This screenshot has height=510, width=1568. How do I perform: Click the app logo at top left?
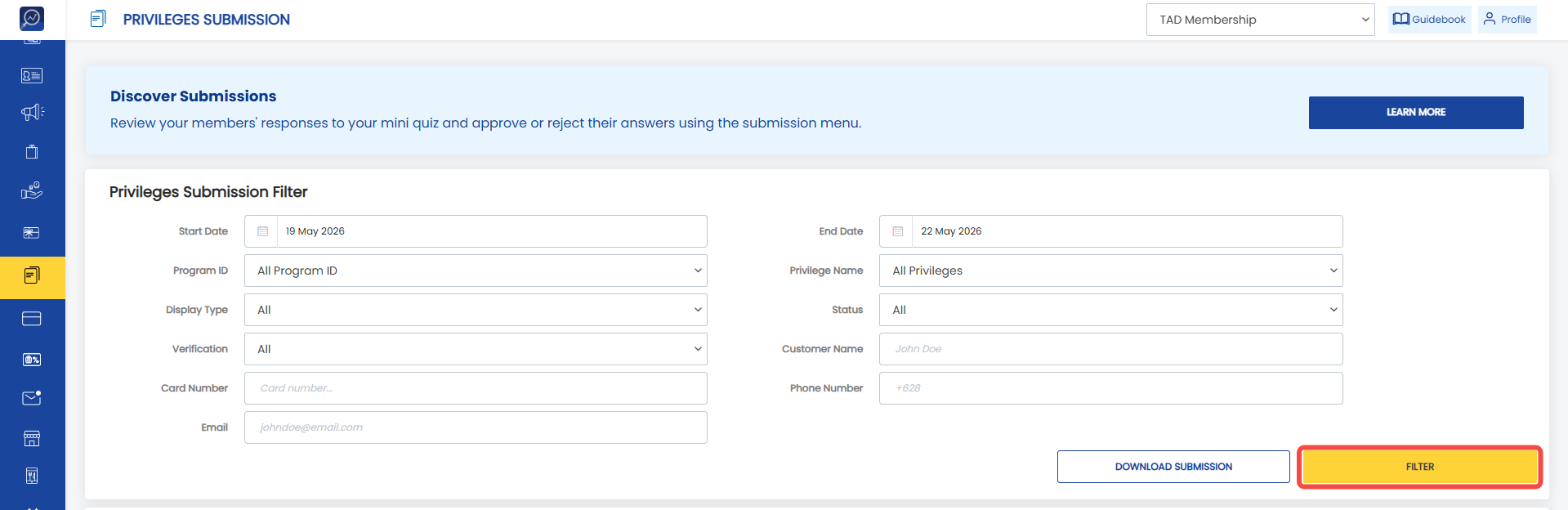[32, 18]
